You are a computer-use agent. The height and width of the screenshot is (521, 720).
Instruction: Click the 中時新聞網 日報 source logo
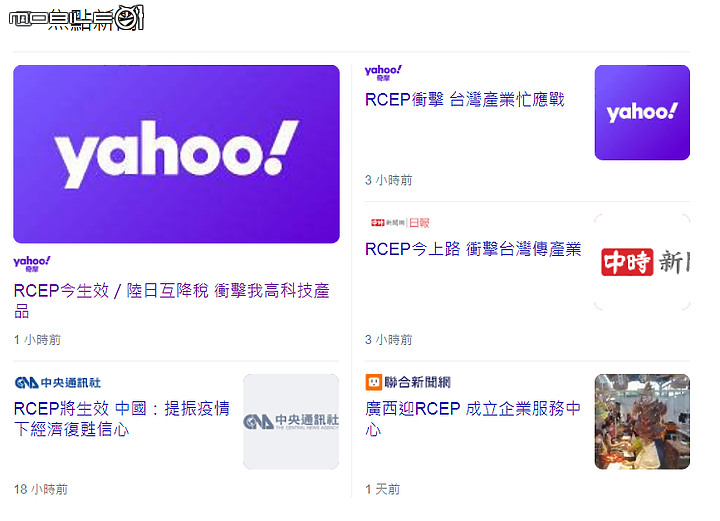pos(400,223)
